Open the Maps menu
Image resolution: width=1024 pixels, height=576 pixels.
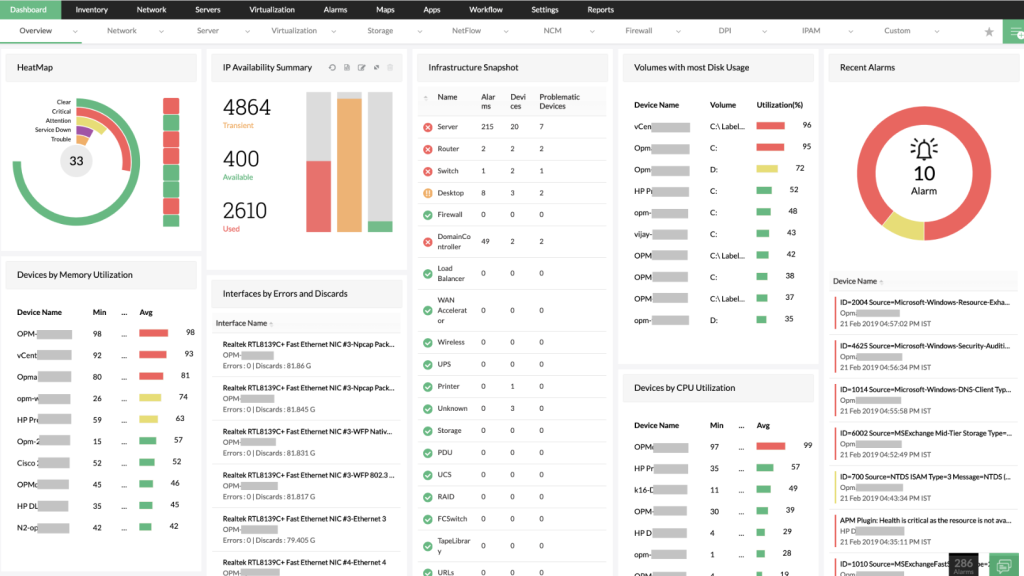pos(385,10)
